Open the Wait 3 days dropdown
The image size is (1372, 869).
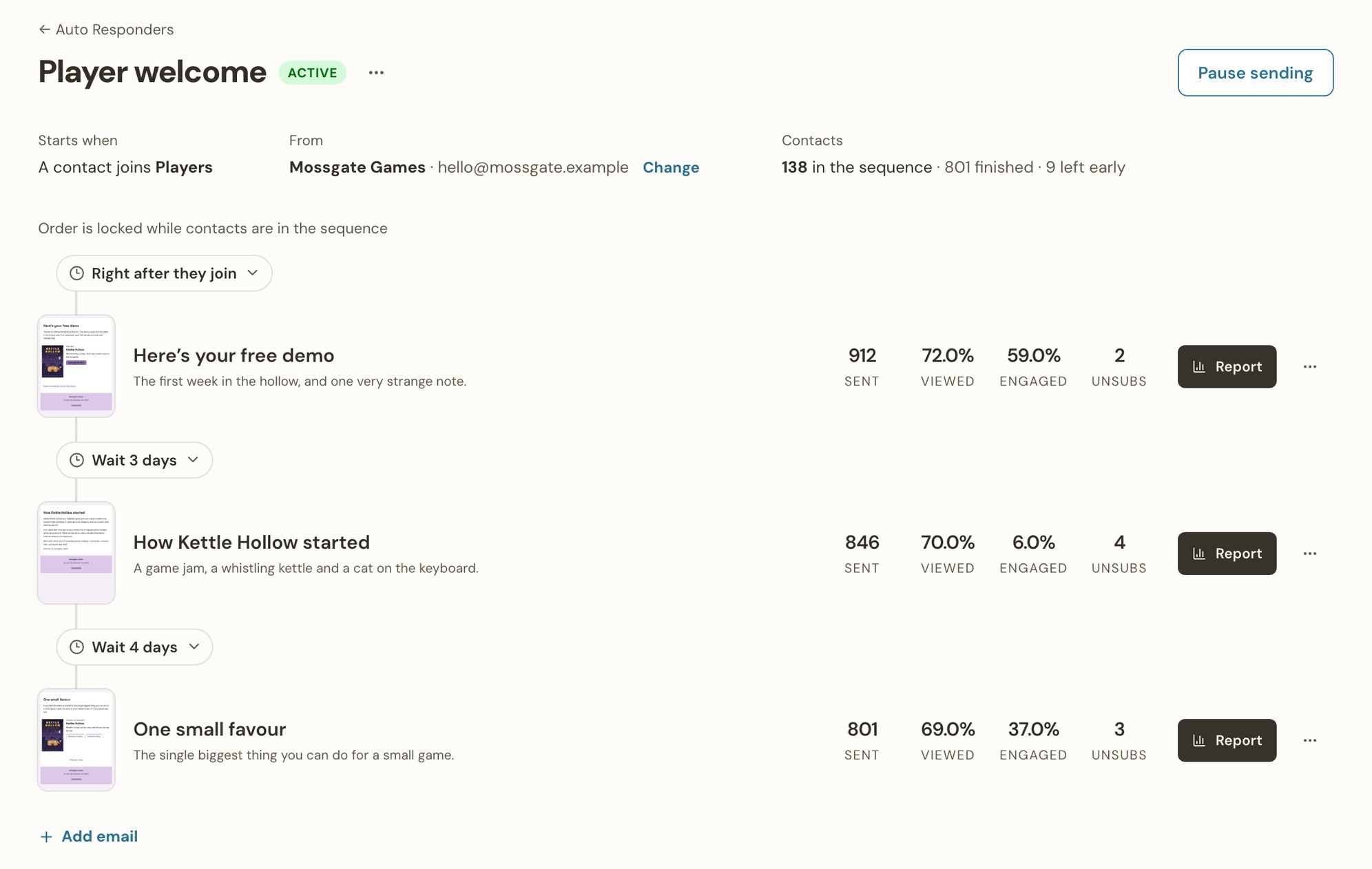(134, 460)
